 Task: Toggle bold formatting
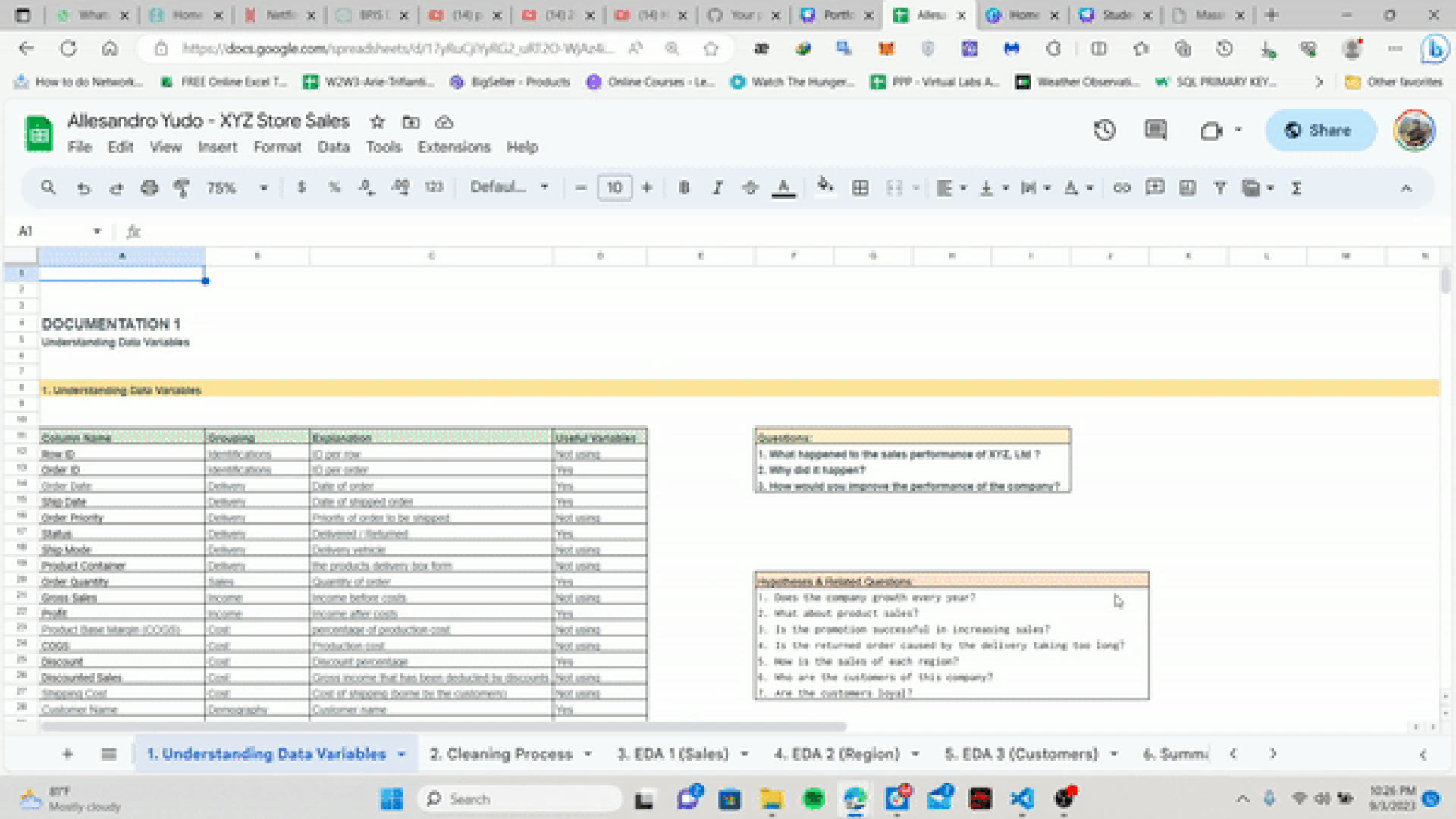684,187
